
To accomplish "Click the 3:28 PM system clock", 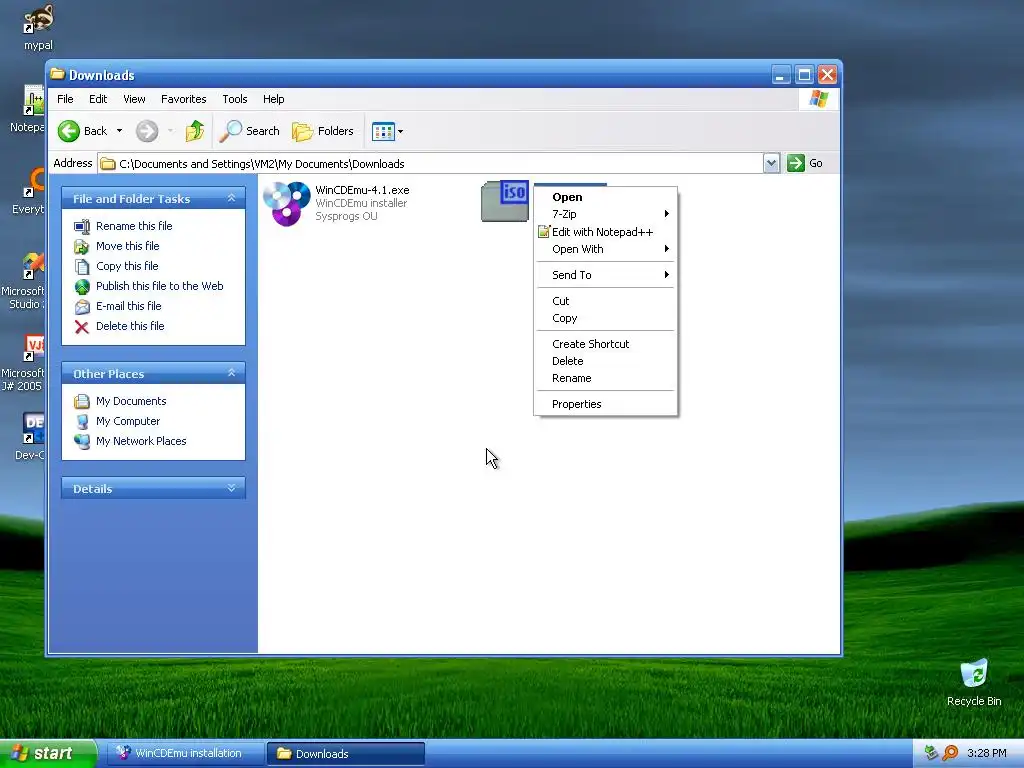I will click(x=986, y=753).
